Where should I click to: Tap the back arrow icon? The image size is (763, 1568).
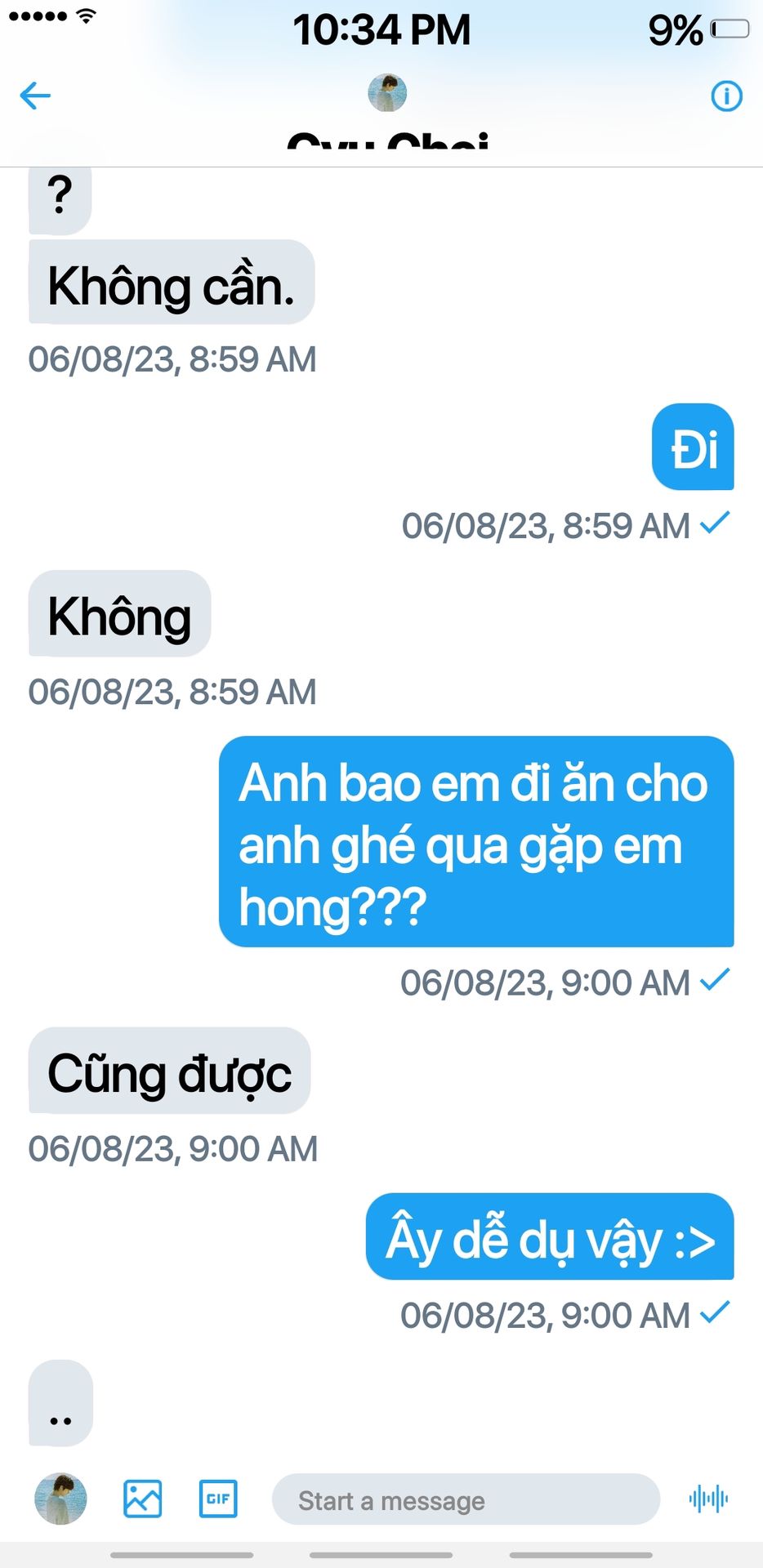35,96
